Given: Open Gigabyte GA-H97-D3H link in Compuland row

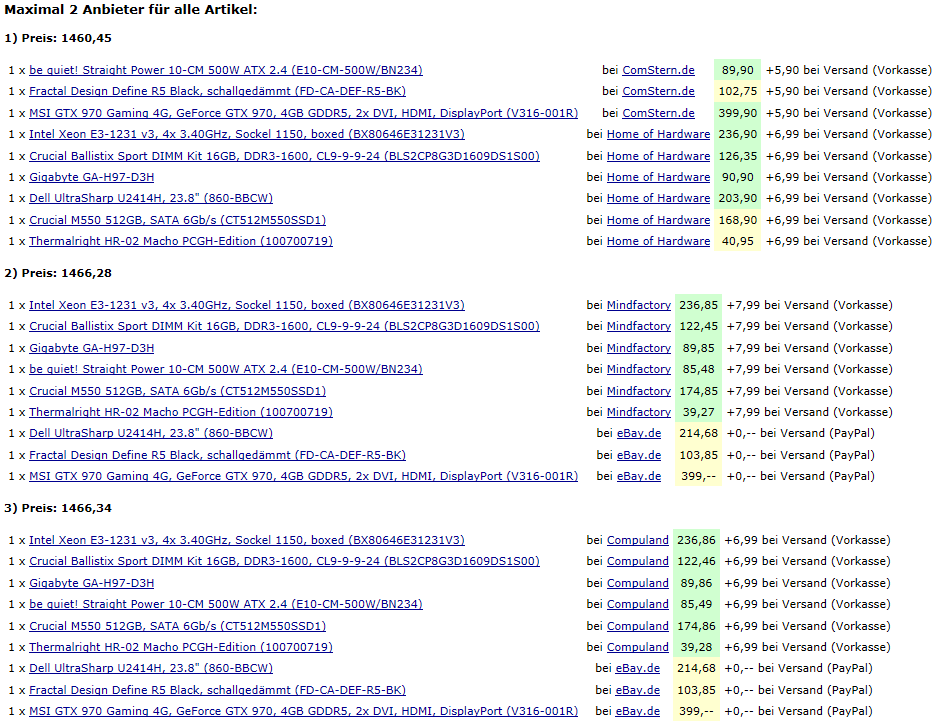Looking at the screenshot, I should pos(92,583).
